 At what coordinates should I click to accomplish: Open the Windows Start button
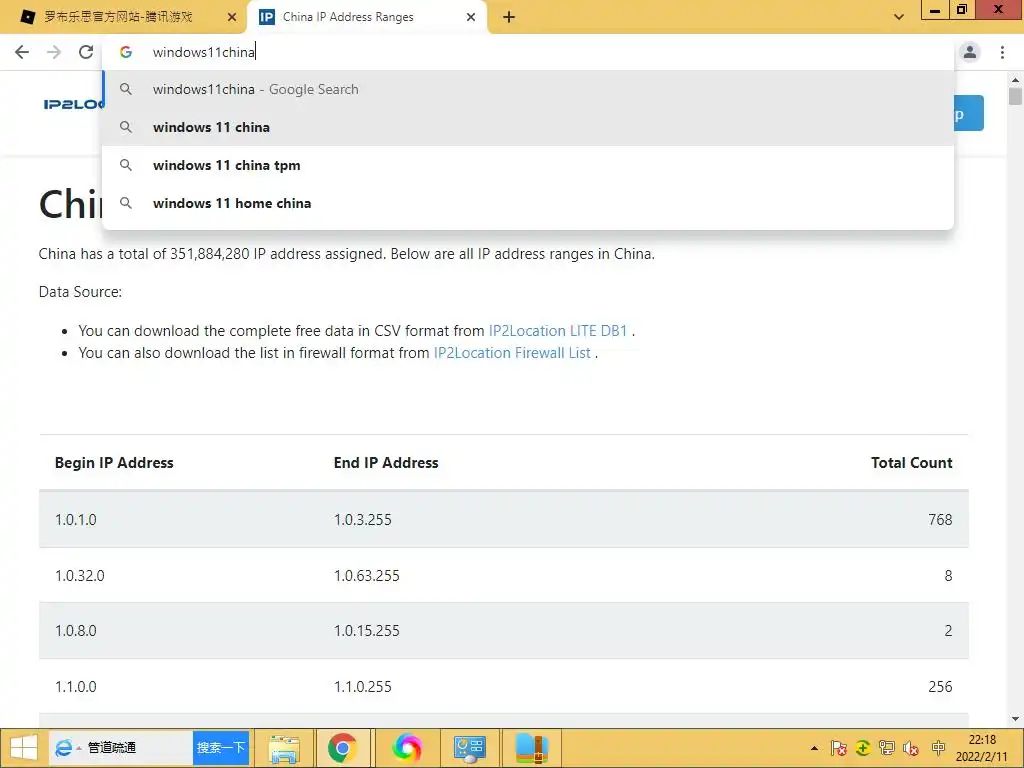click(24, 748)
